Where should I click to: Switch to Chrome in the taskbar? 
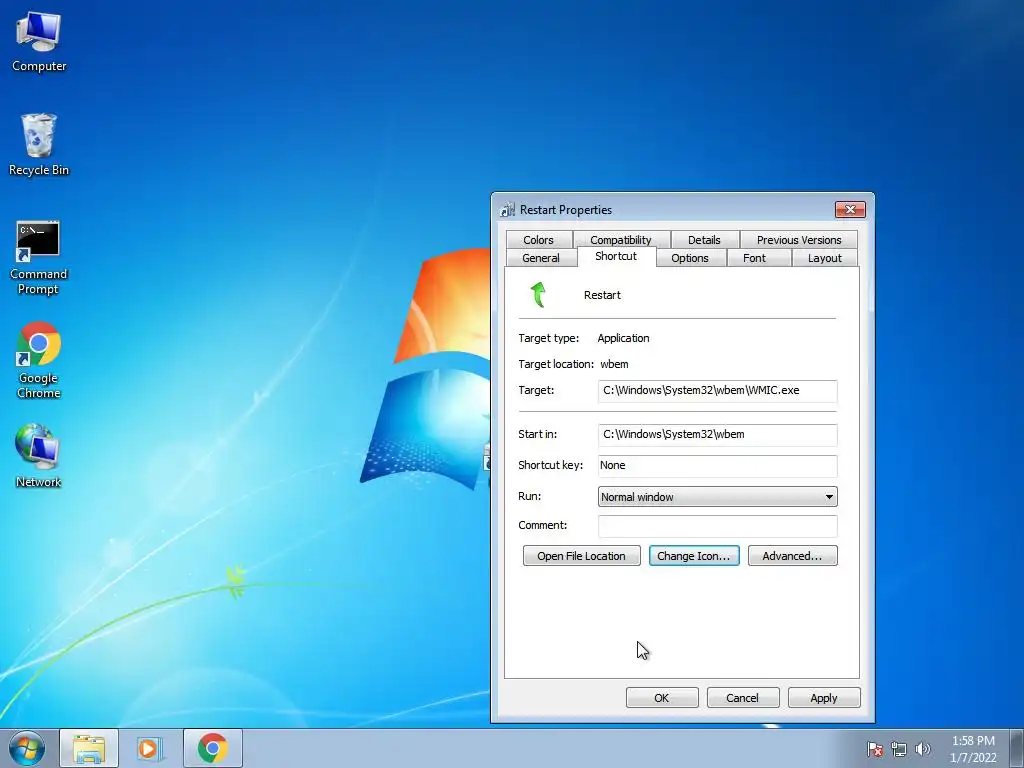(212, 748)
